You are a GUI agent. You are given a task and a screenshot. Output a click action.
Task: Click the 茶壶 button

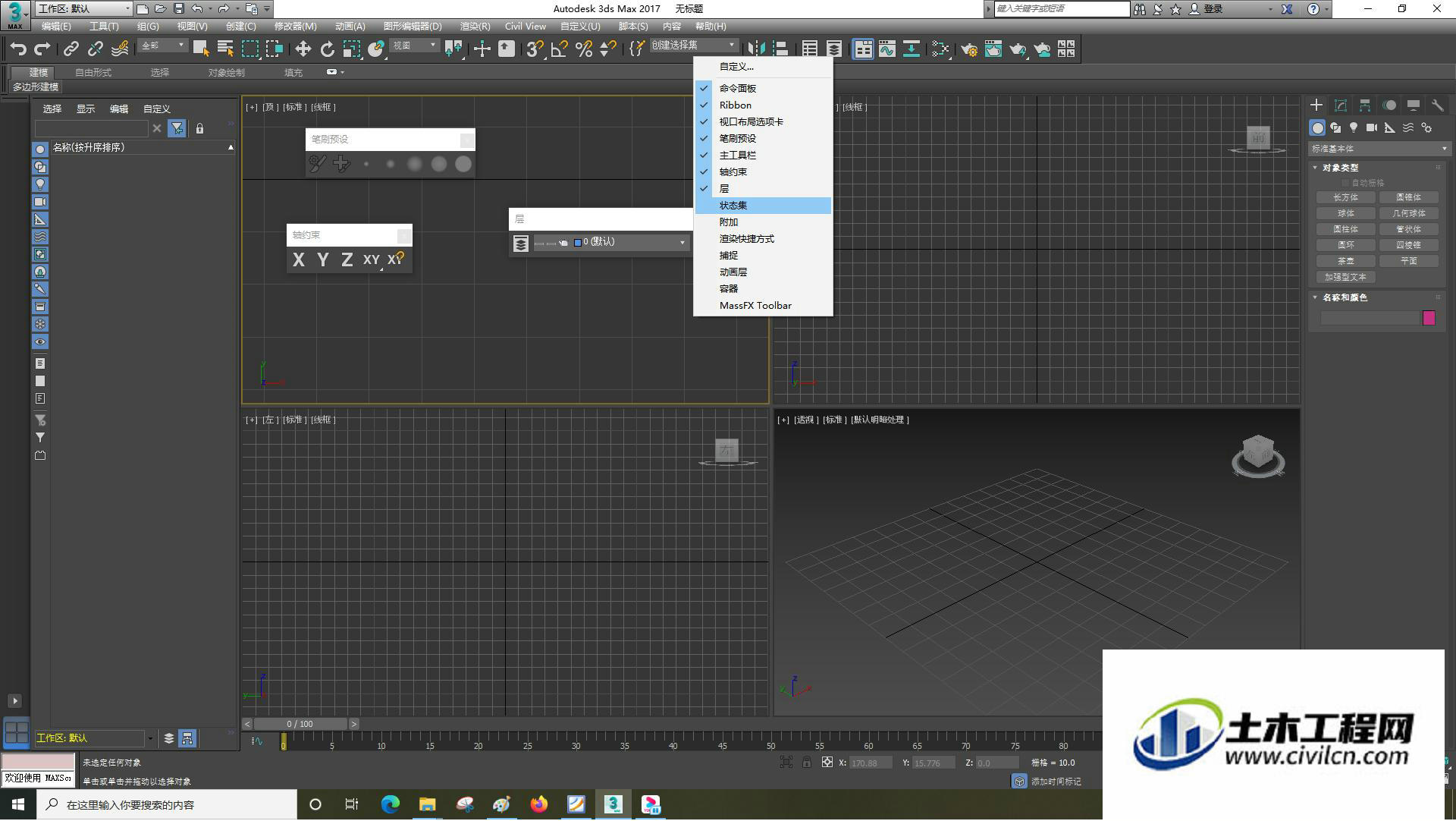1346,261
